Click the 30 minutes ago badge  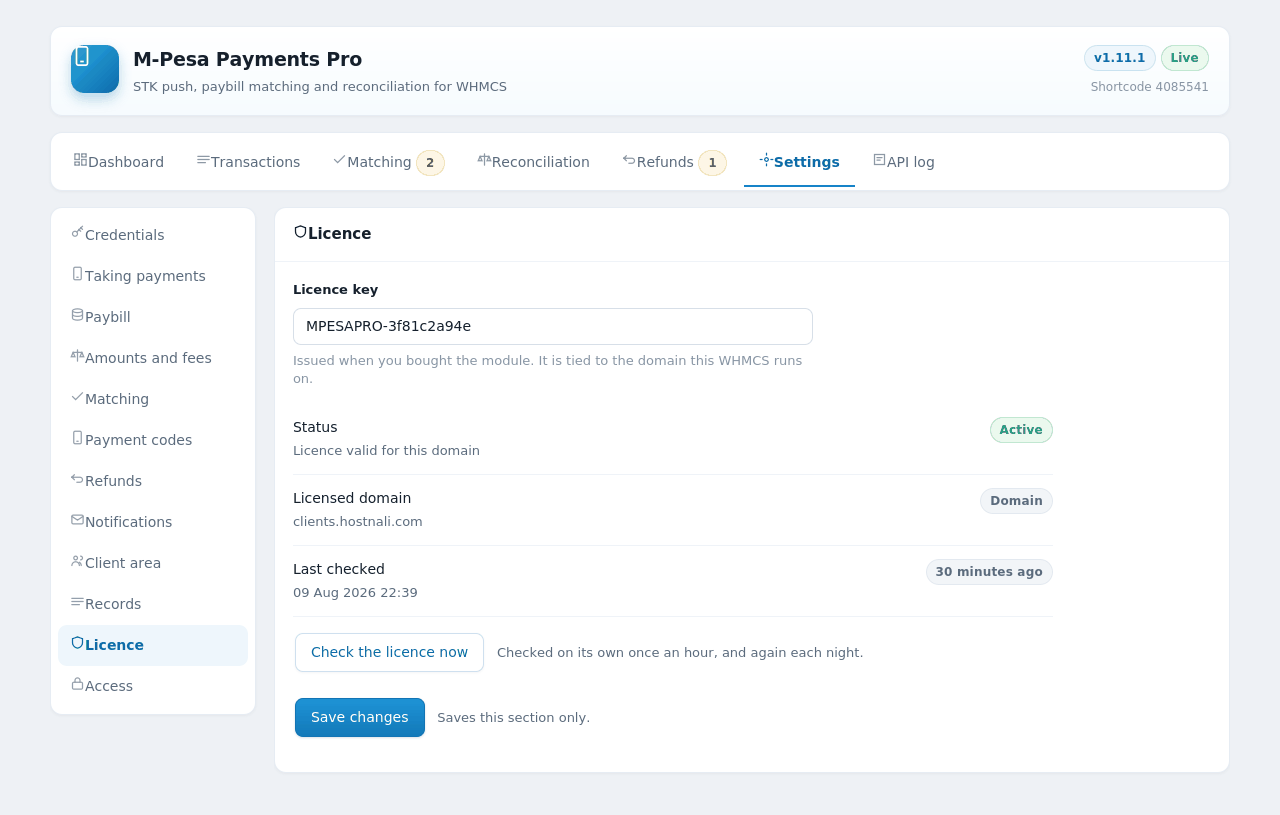click(989, 572)
